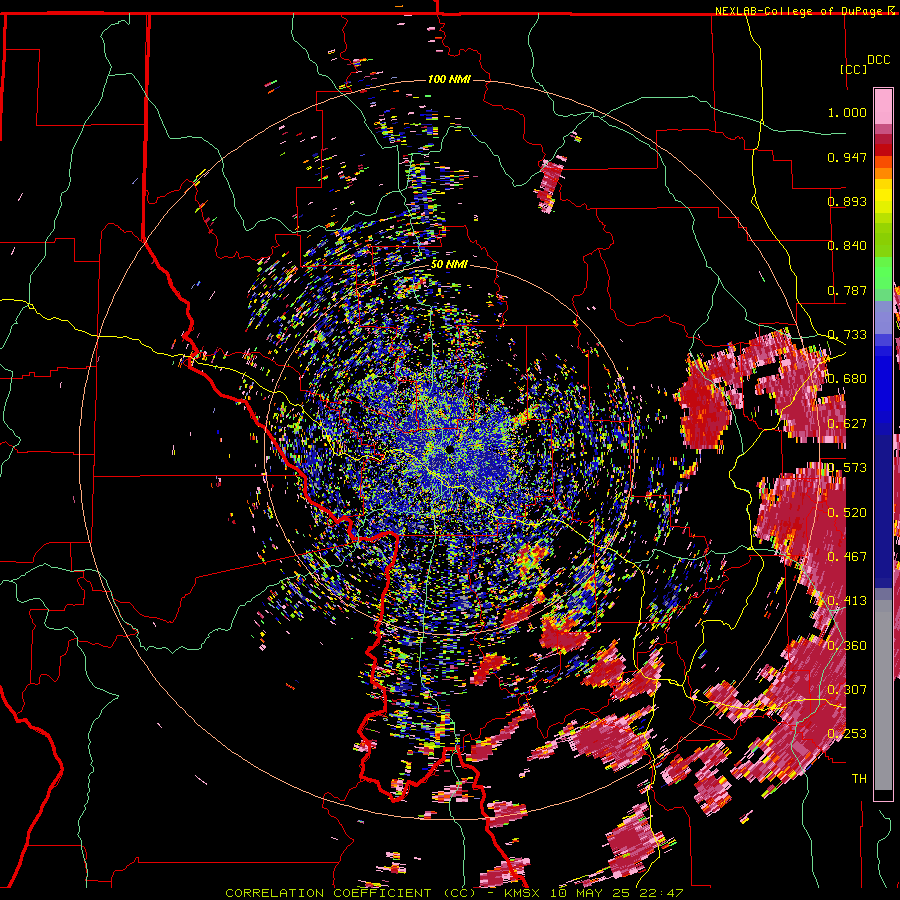Image resolution: width=900 pixels, height=900 pixels.
Task: Select the 0.520 scale value
Action: 847,513
